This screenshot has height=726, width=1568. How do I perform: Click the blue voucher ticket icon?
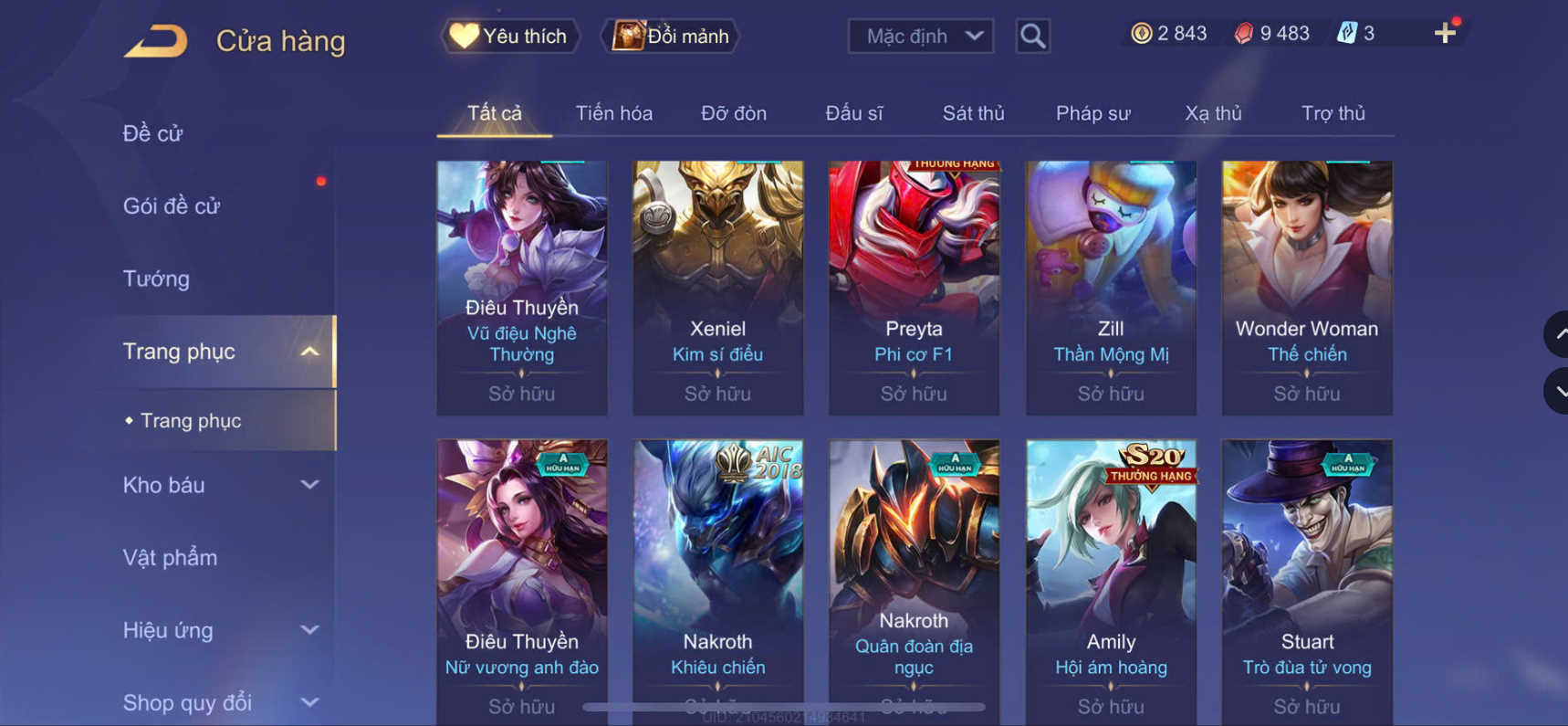pyautogui.click(x=1346, y=34)
